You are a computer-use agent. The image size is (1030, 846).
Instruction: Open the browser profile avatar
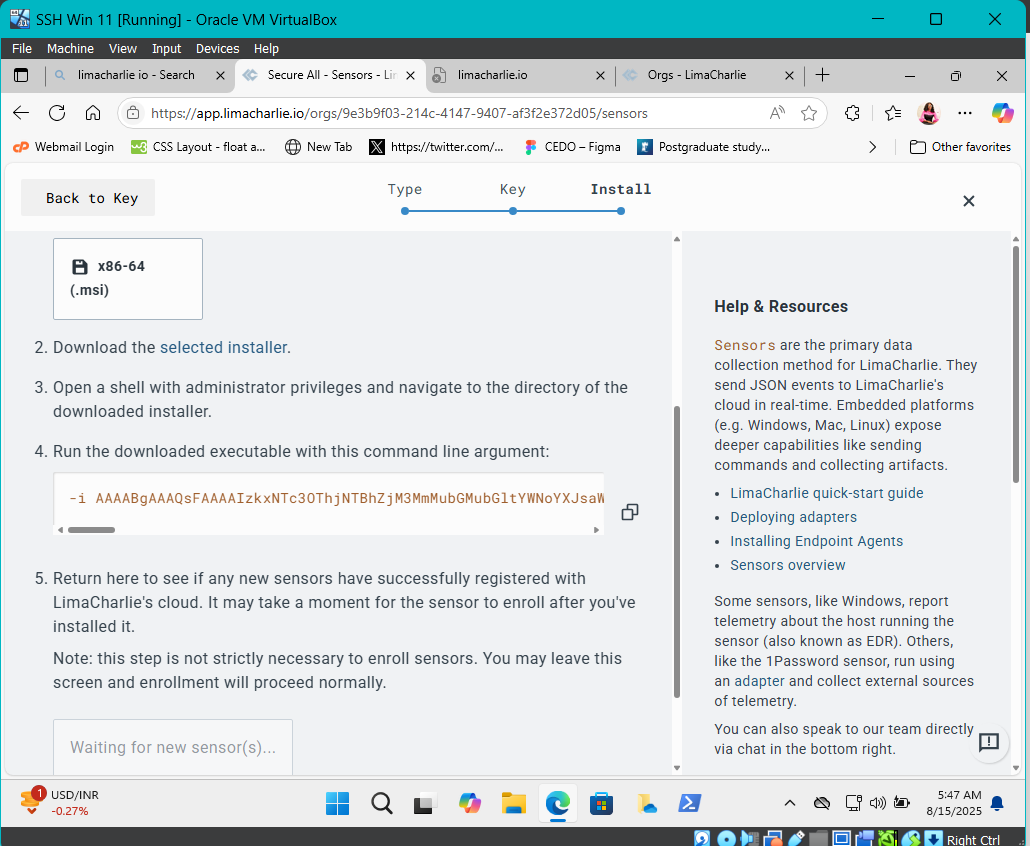tap(928, 113)
